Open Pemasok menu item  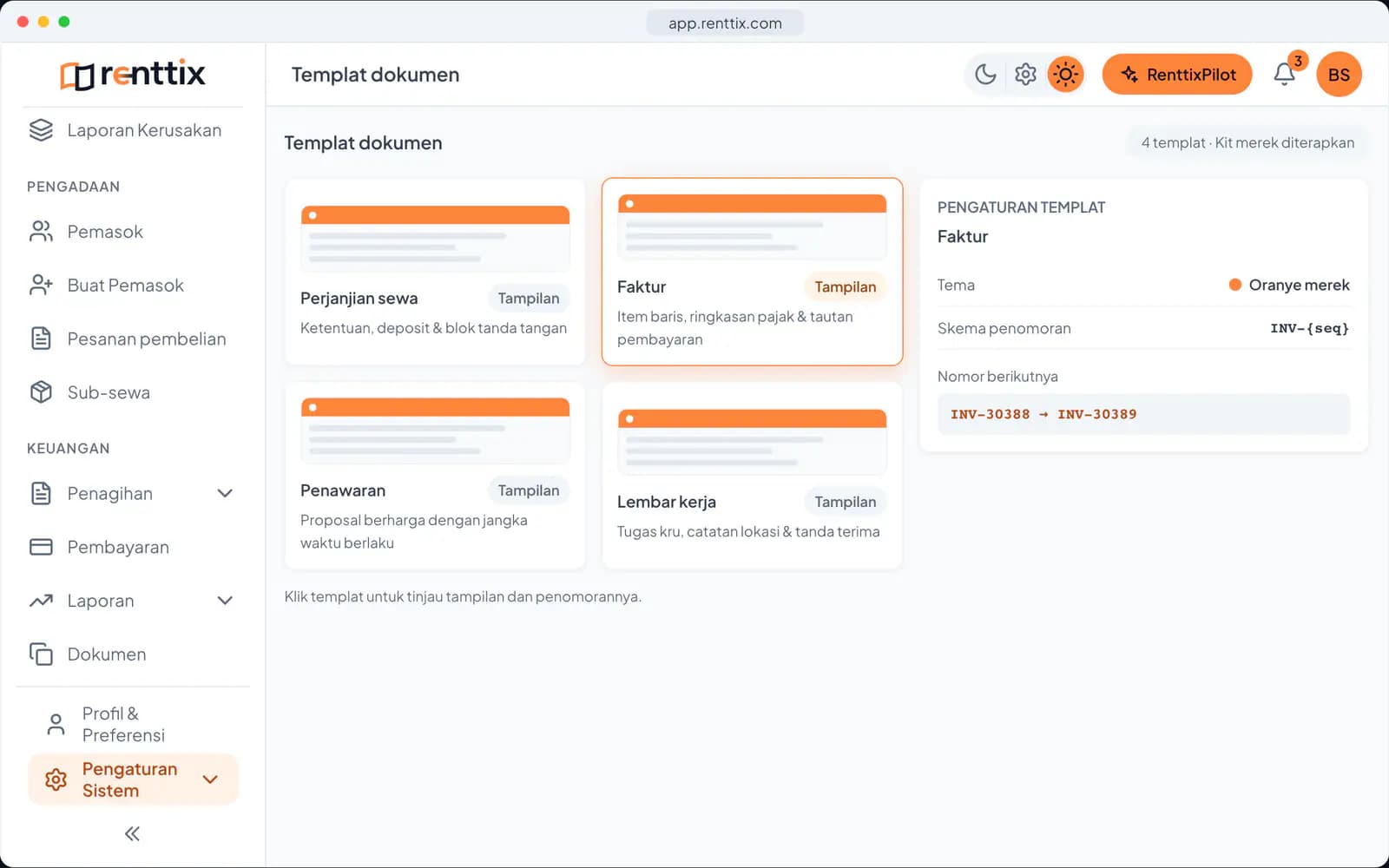(132, 232)
